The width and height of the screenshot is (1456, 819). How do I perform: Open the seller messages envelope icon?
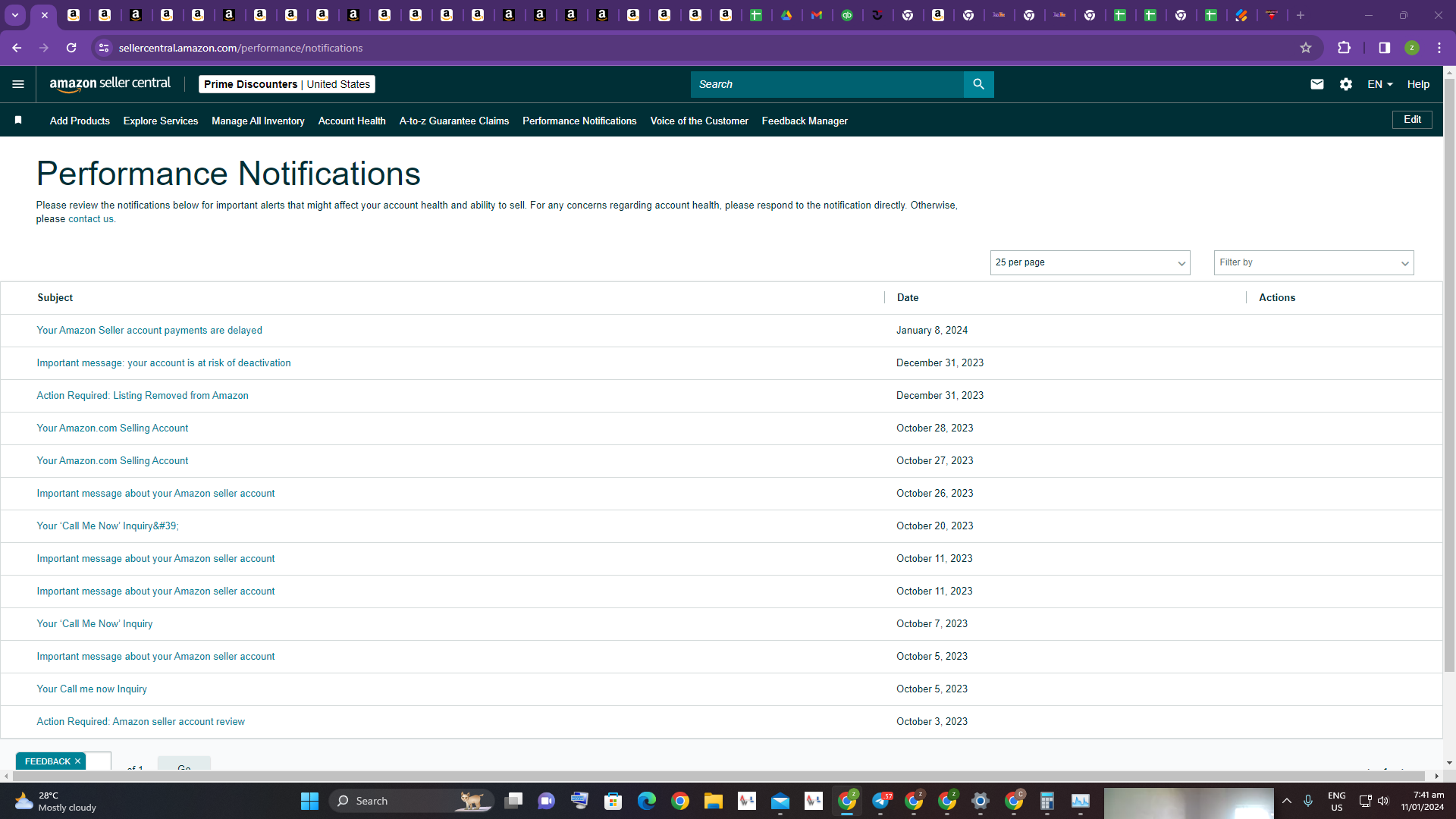1317,84
